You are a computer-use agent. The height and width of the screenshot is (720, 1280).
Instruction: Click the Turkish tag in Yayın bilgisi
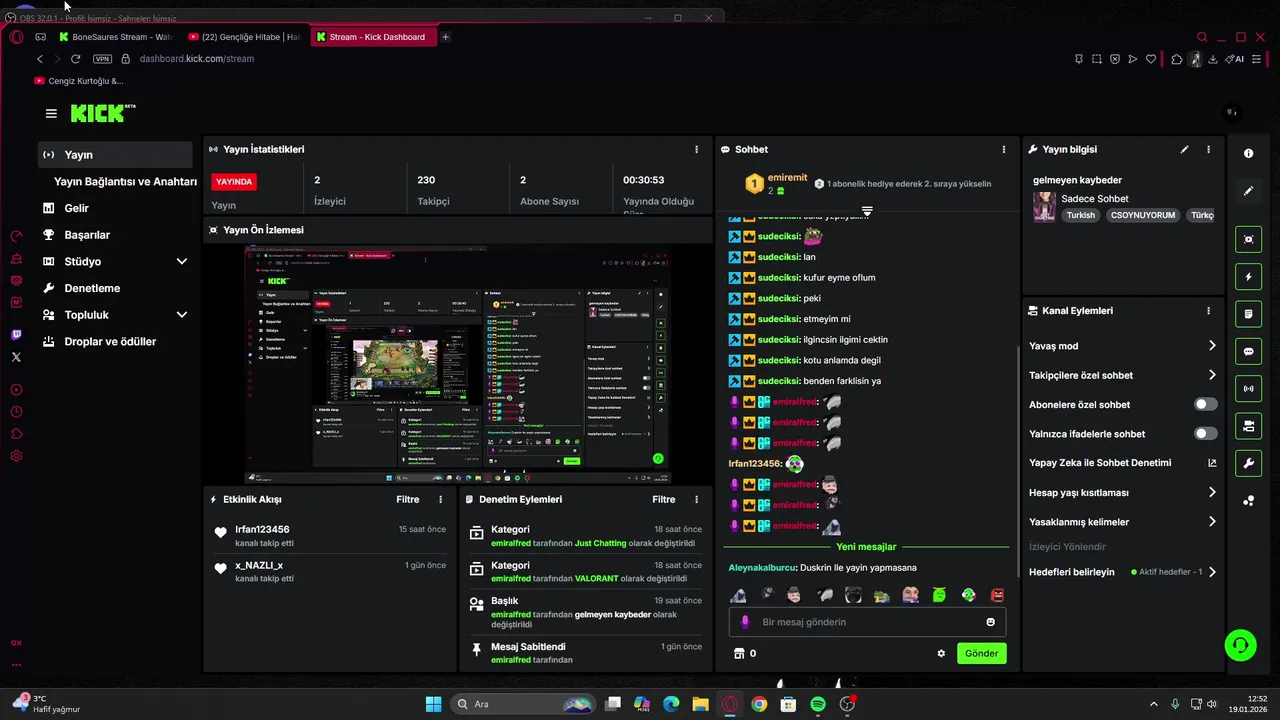pos(1080,215)
